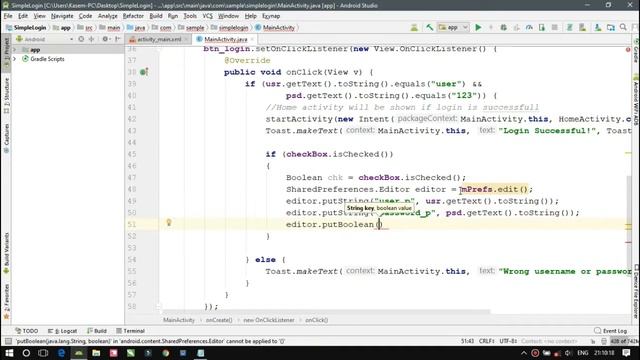Viewport: 640px width, 360px height.
Task: Start debugging with the Debug bug icon
Action: (x=503, y=27)
